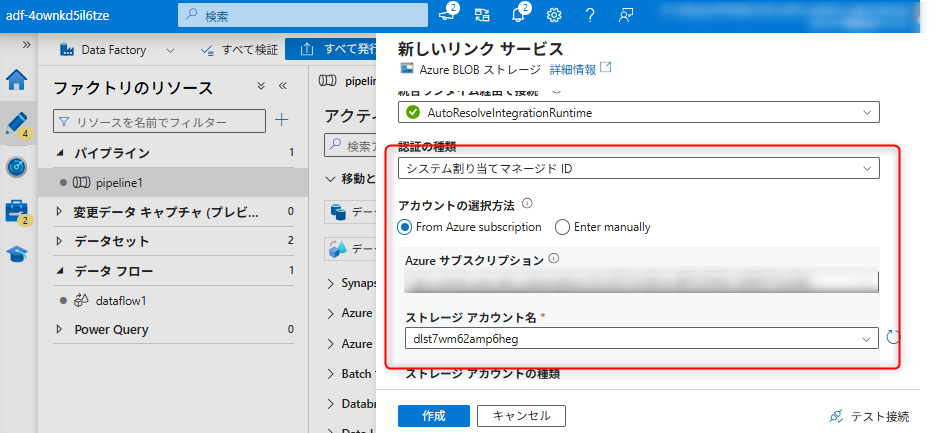Click the 作成 button
This screenshot has width=935, height=433.
click(434, 416)
